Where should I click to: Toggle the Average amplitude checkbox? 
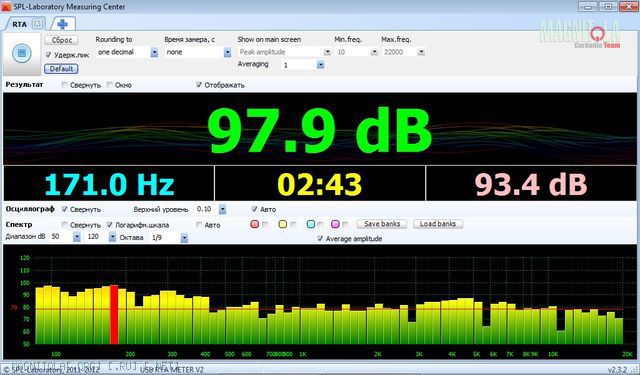click(x=320, y=239)
